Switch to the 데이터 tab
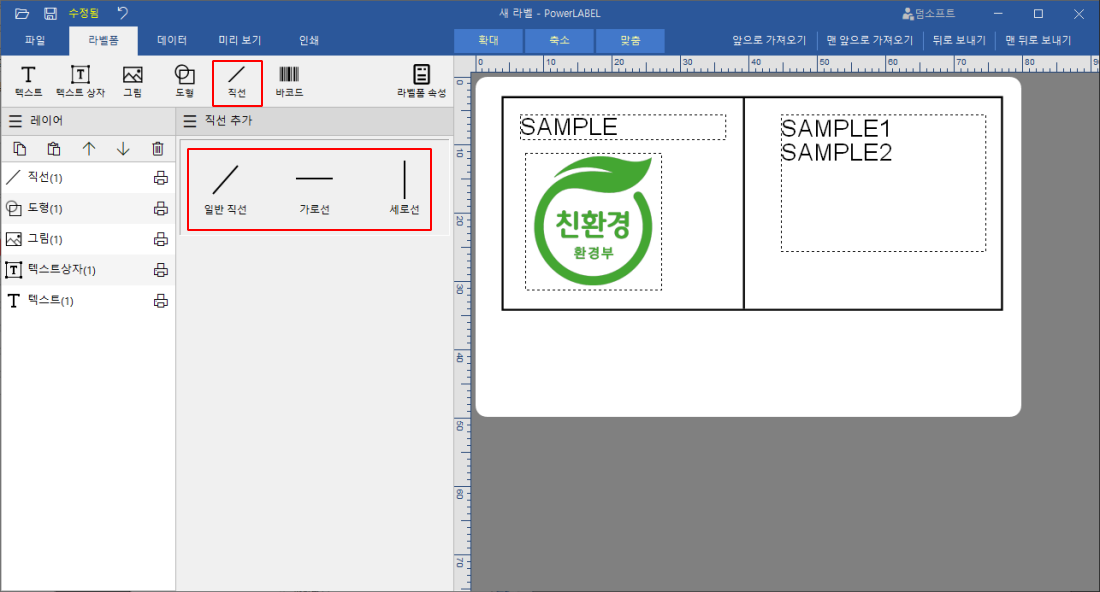Screen dimensions: 1100x592 [172, 41]
